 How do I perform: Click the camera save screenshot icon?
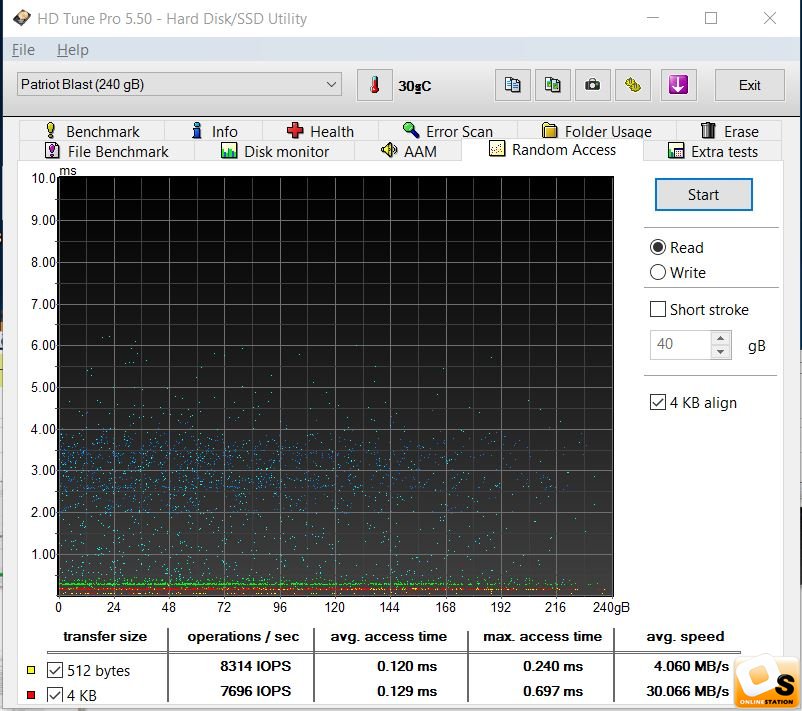592,85
